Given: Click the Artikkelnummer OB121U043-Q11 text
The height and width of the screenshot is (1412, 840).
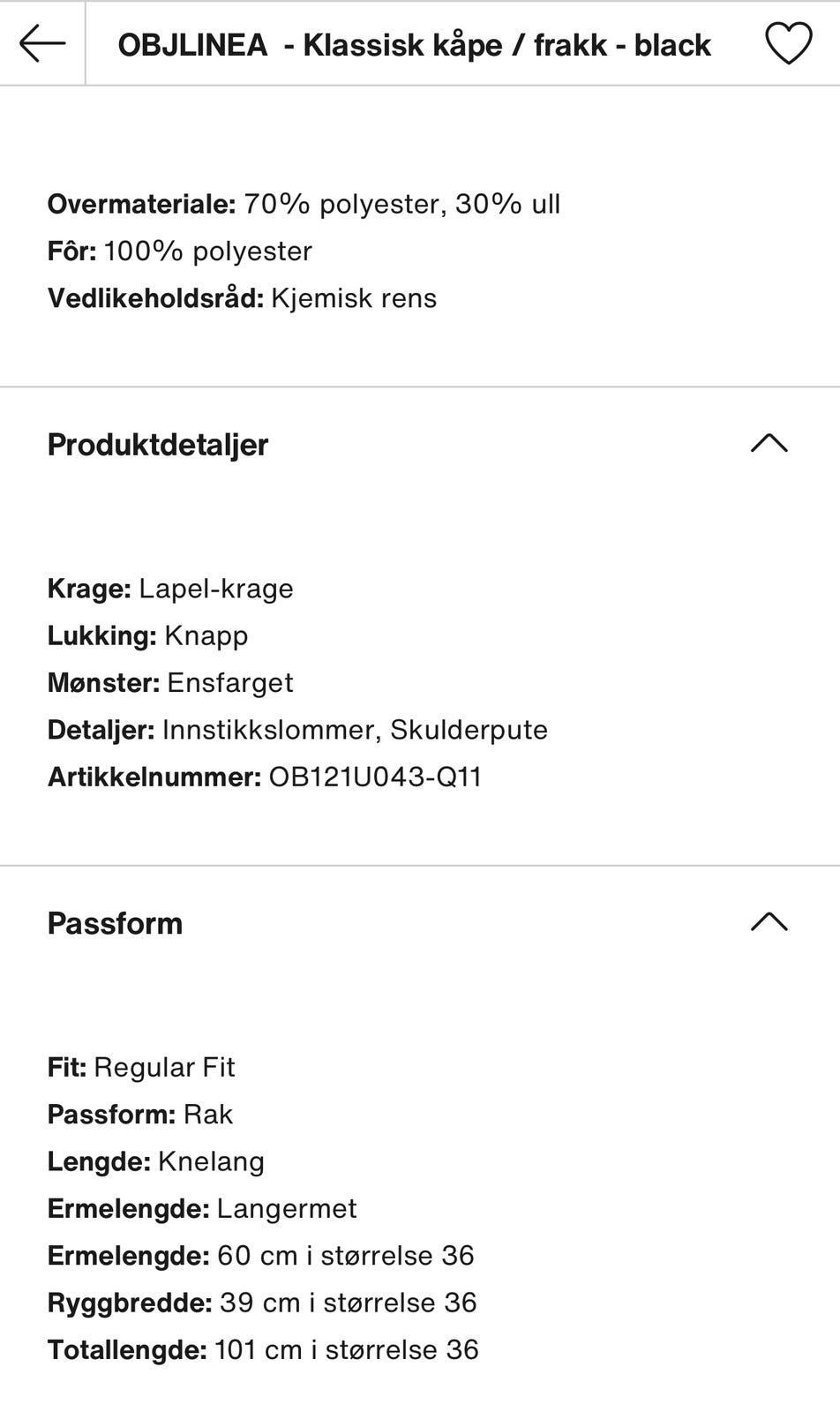Looking at the screenshot, I should [x=265, y=777].
